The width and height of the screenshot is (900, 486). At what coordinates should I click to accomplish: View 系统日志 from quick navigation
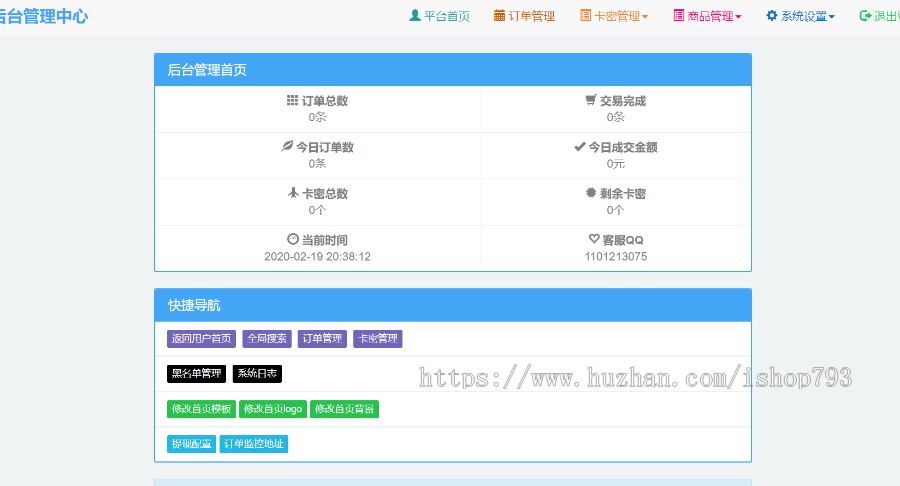257,374
